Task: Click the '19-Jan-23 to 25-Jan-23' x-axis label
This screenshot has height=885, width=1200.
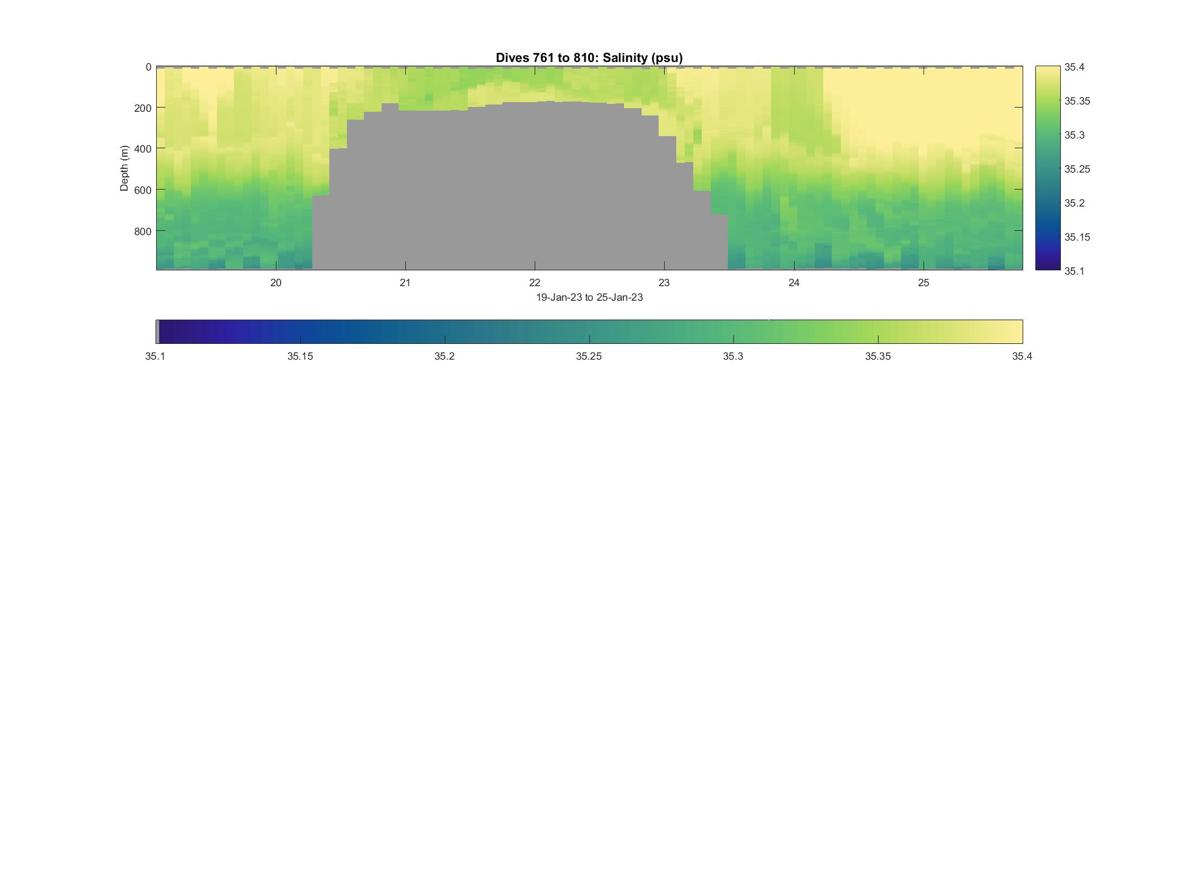Action: [589, 297]
